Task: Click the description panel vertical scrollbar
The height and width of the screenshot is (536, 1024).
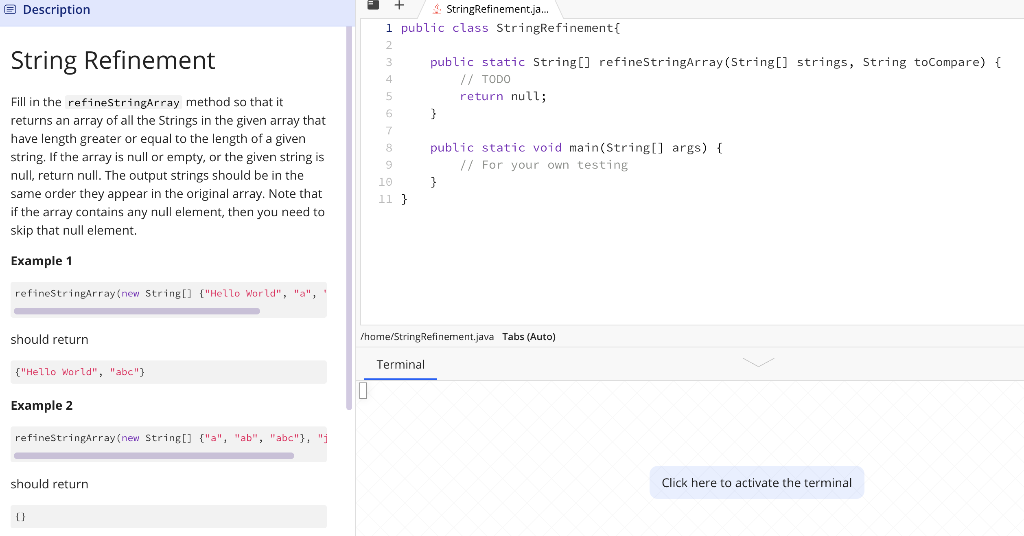Action: click(x=349, y=218)
